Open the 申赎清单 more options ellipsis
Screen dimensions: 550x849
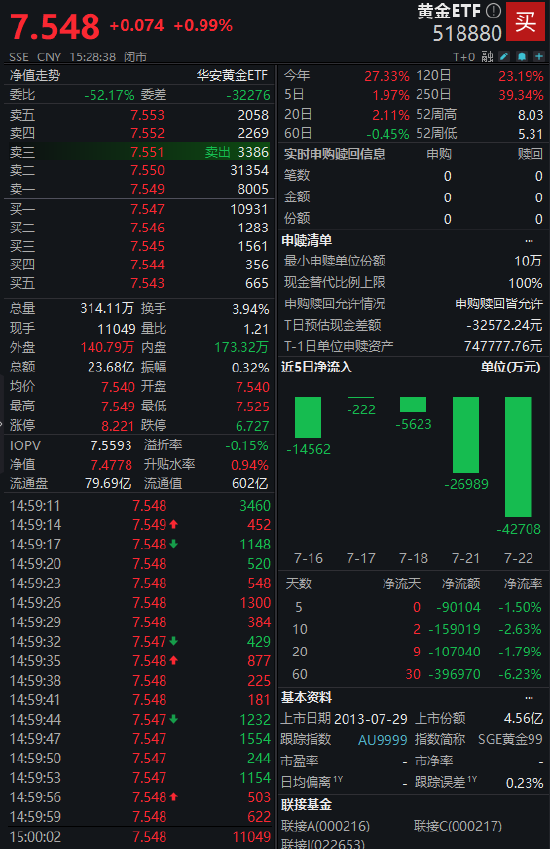pyautogui.click(x=529, y=240)
